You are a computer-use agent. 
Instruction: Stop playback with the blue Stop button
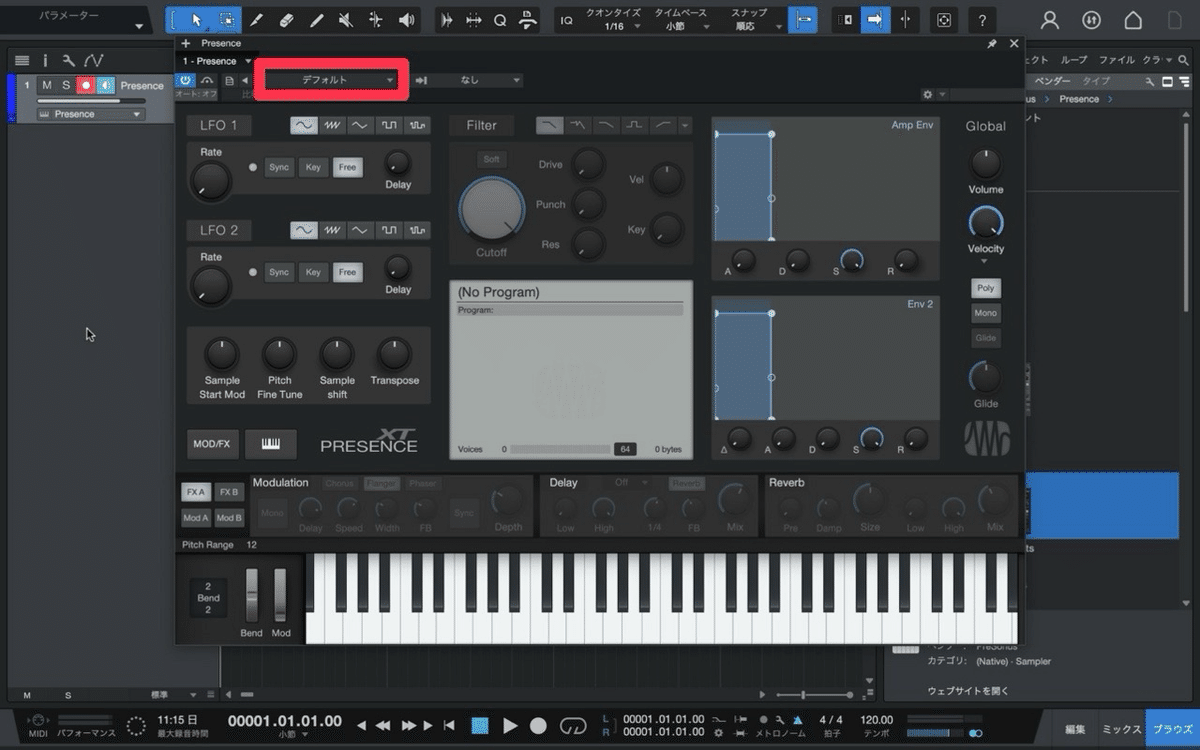[x=480, y=725]
